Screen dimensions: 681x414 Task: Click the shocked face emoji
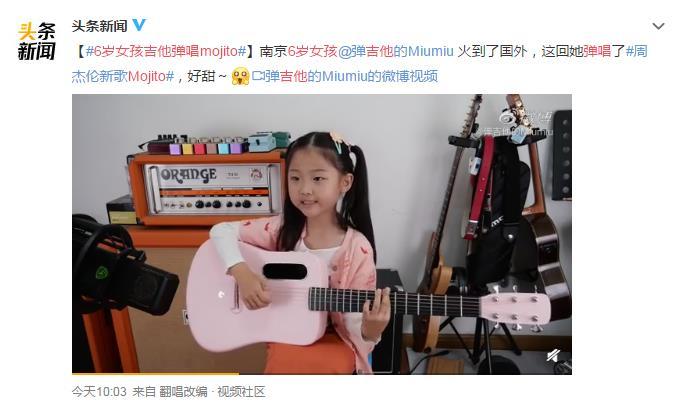coord(240,76)
